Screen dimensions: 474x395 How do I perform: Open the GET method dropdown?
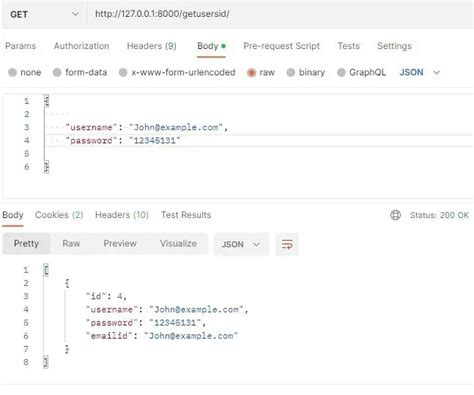[x=44, y=14]
